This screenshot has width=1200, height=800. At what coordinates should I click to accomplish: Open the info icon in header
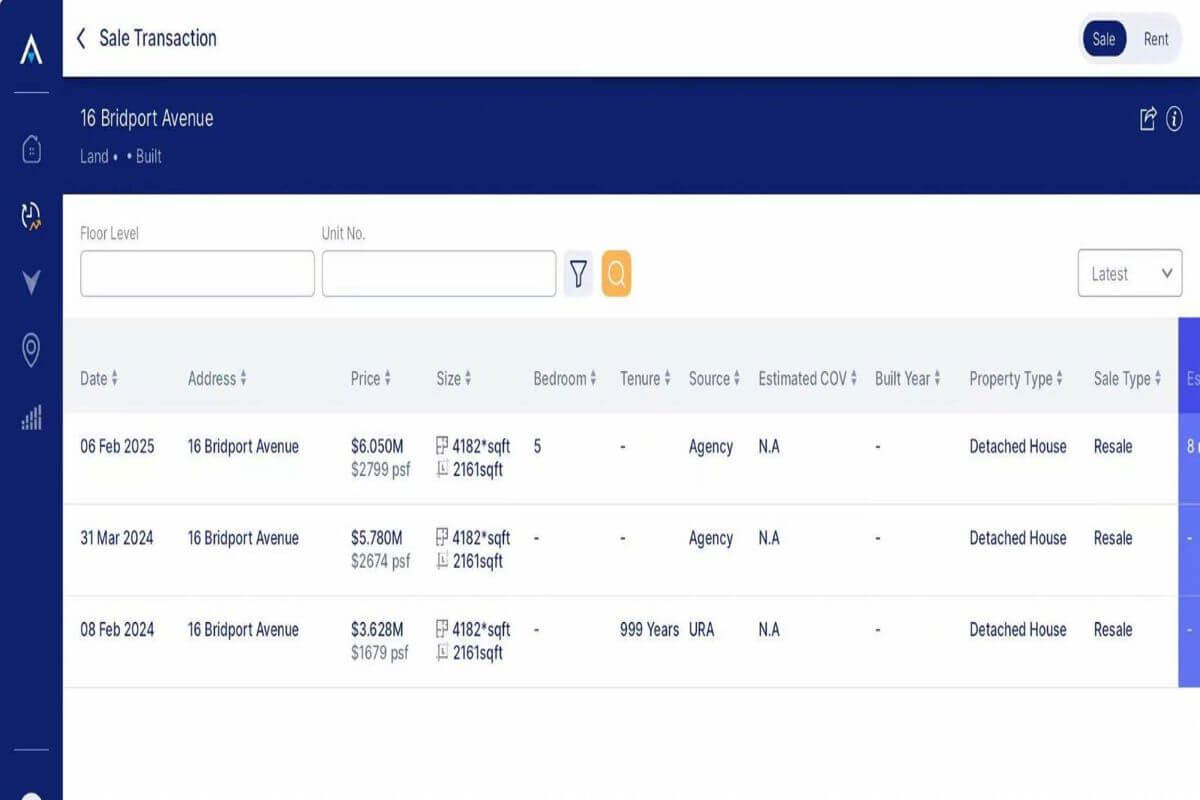(x=1174, y=119)
